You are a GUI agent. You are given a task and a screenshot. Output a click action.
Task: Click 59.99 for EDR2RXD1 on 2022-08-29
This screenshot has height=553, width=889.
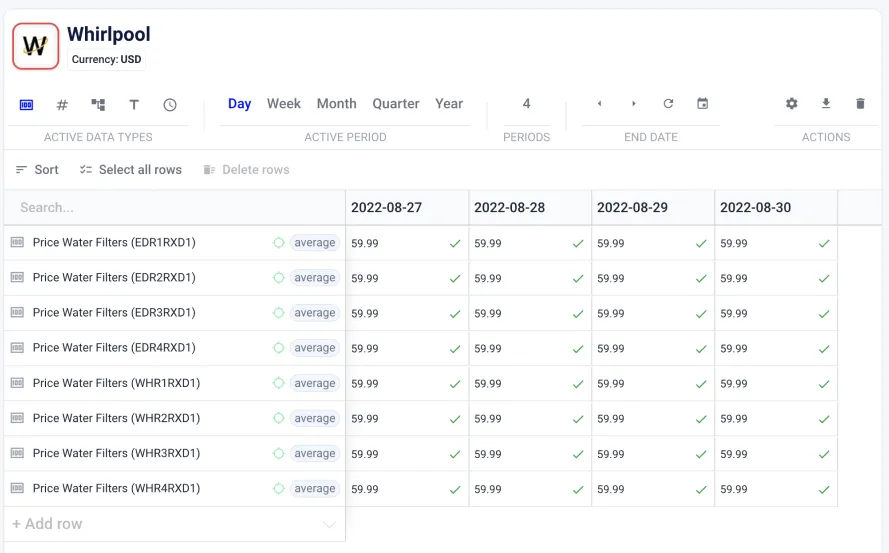click(611, 278)
